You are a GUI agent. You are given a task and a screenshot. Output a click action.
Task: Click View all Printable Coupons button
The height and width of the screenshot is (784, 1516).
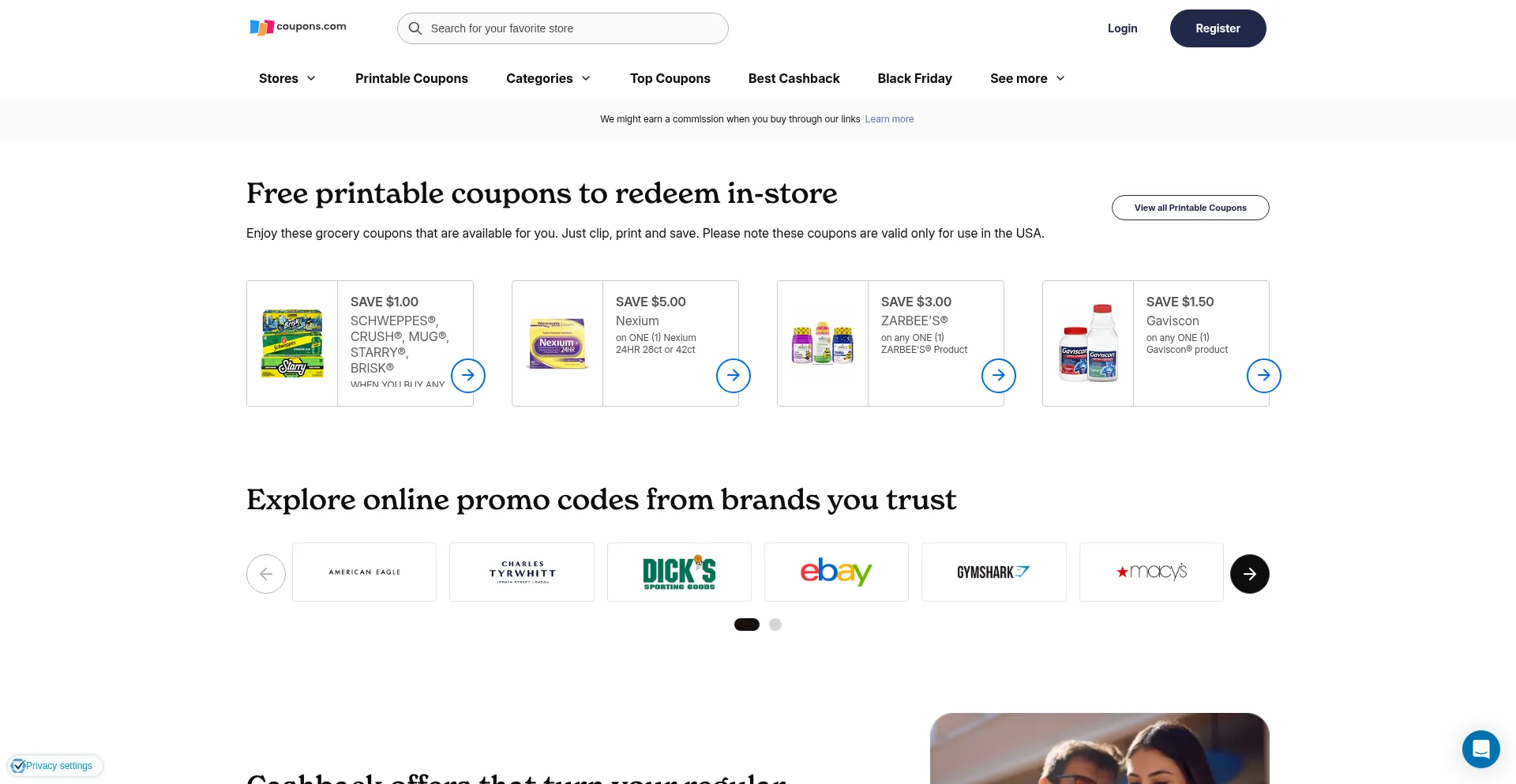coord(1191,208)
